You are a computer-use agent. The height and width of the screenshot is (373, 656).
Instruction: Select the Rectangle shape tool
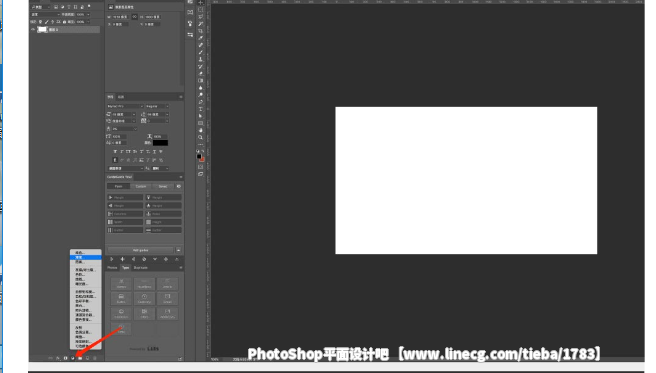point(201,123)
